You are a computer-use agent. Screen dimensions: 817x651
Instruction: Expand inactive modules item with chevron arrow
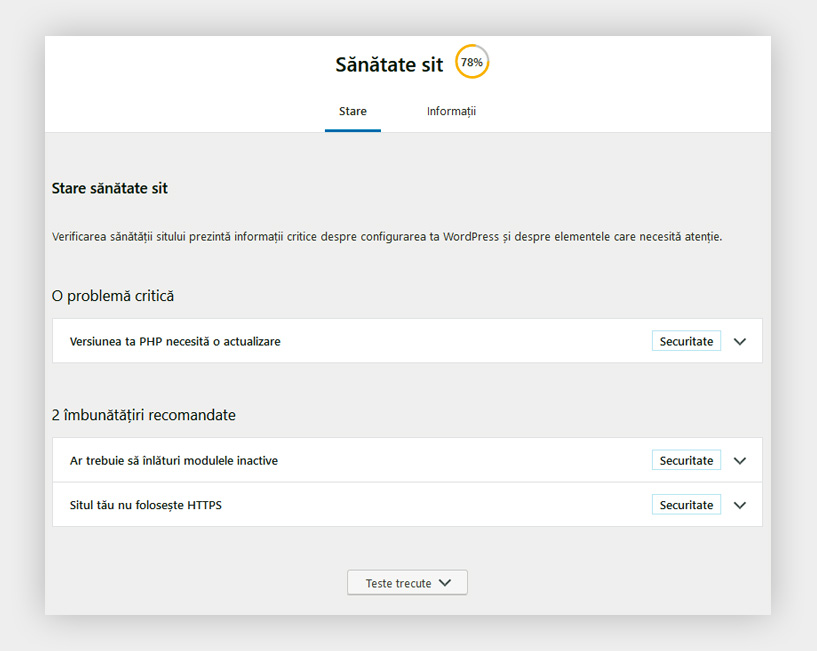pos(740,461)
